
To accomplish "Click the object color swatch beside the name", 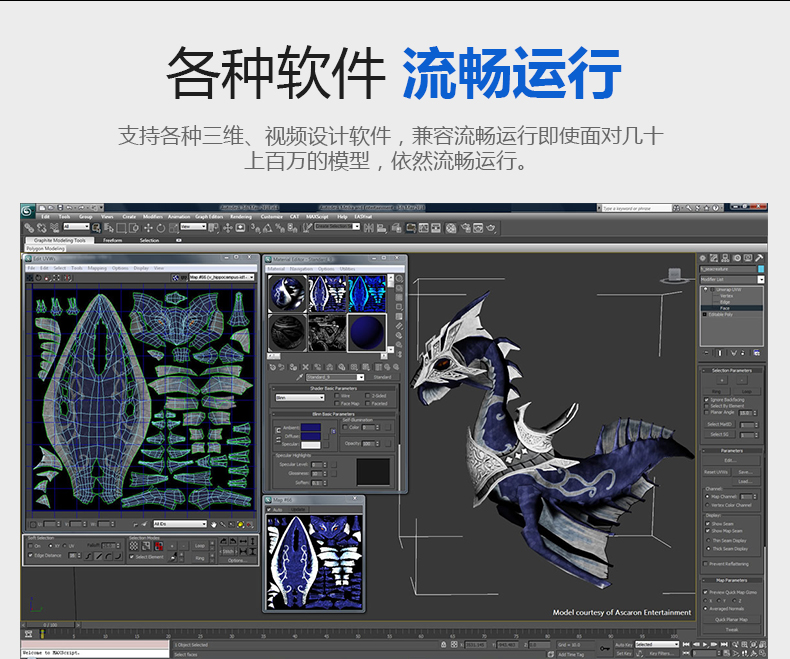I will (x=761, y=269).
